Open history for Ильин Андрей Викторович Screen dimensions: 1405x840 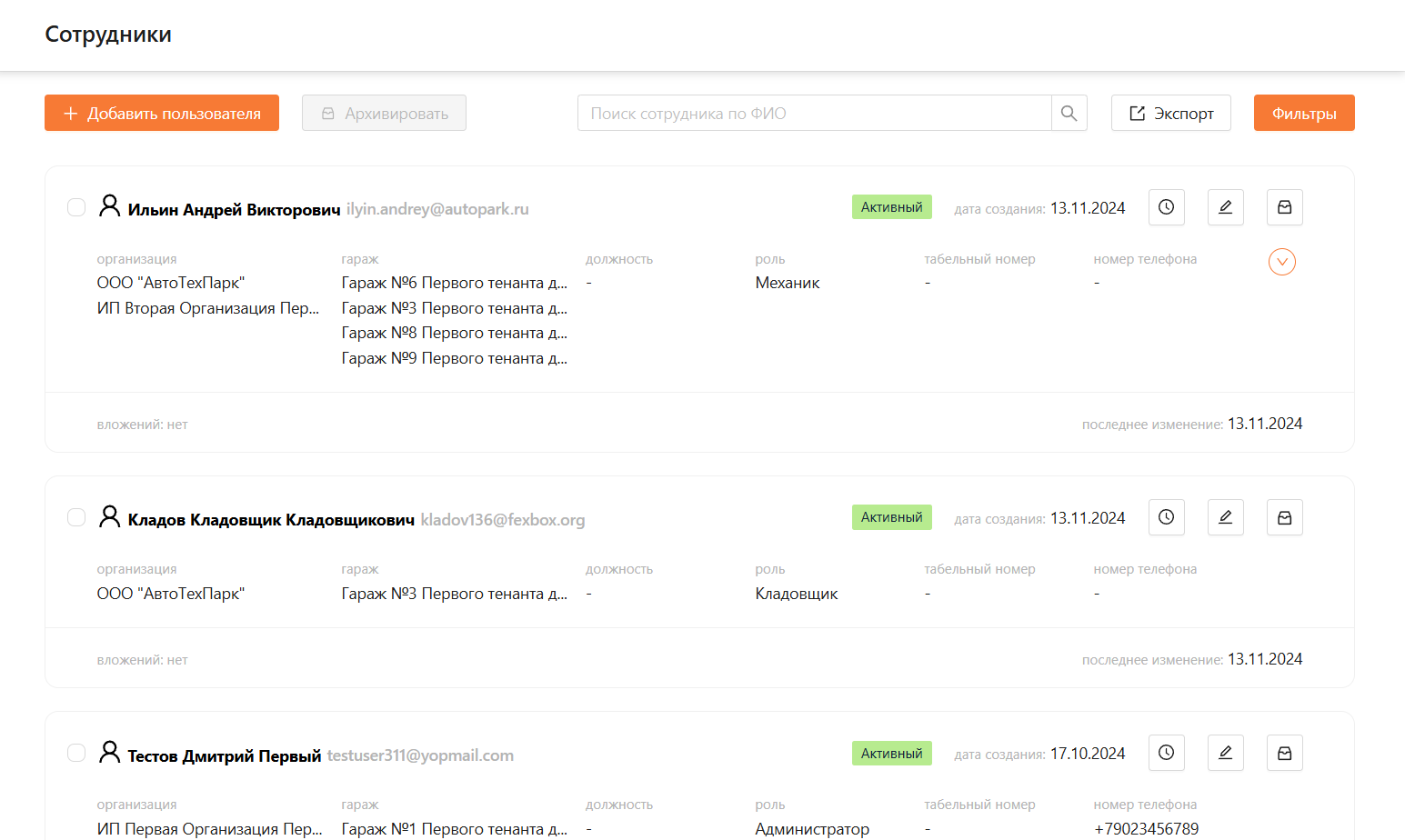coord(1166,207)
